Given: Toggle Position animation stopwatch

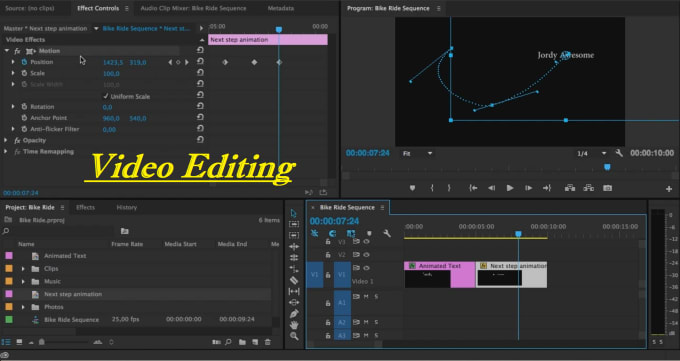Looking at the screenshot, I should click(24, 62).
